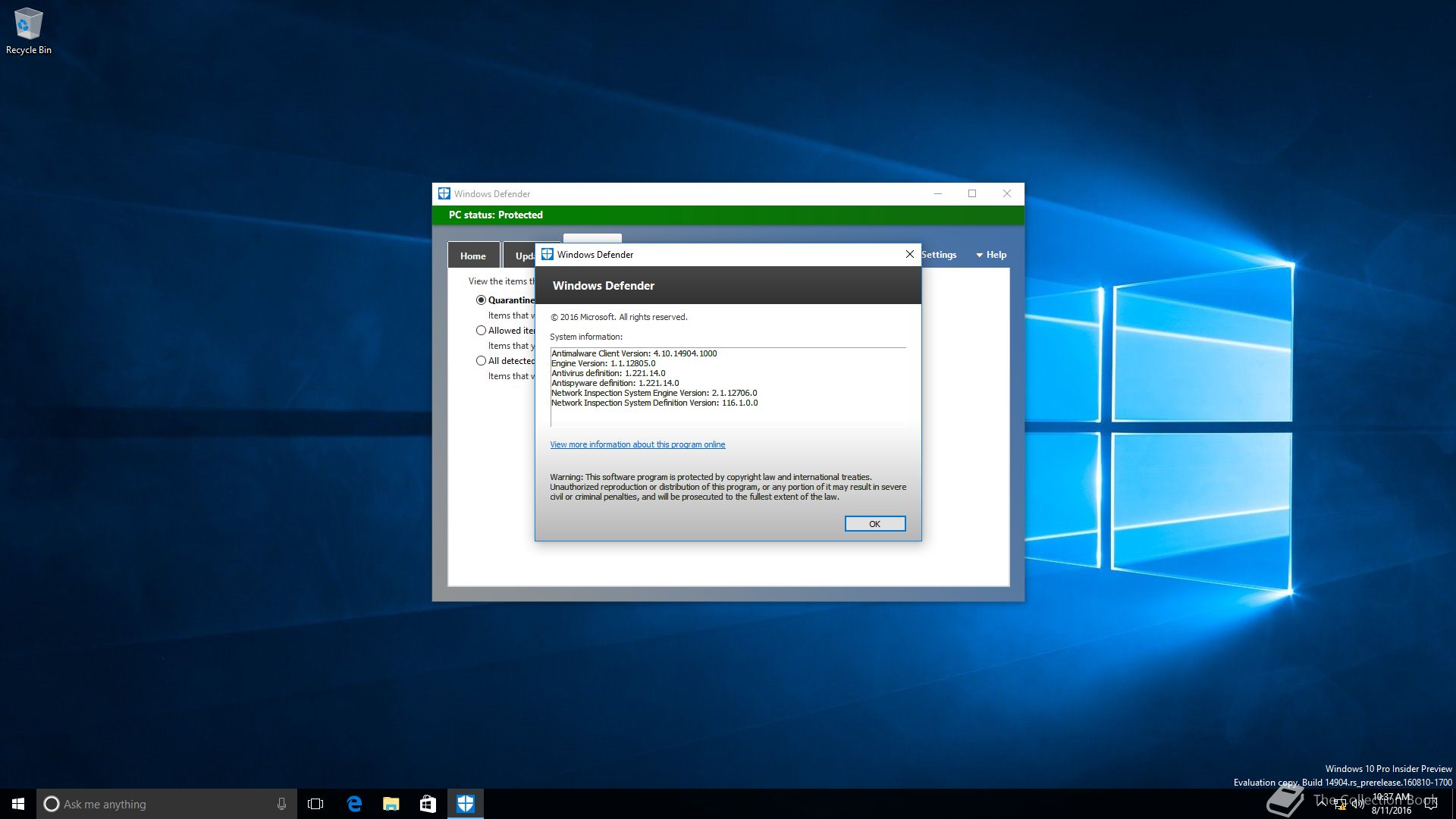The width and height of the screenshot is (1456, 819).
Task: Click the Cortana microphone icon
Action: (x=281, y=804)
